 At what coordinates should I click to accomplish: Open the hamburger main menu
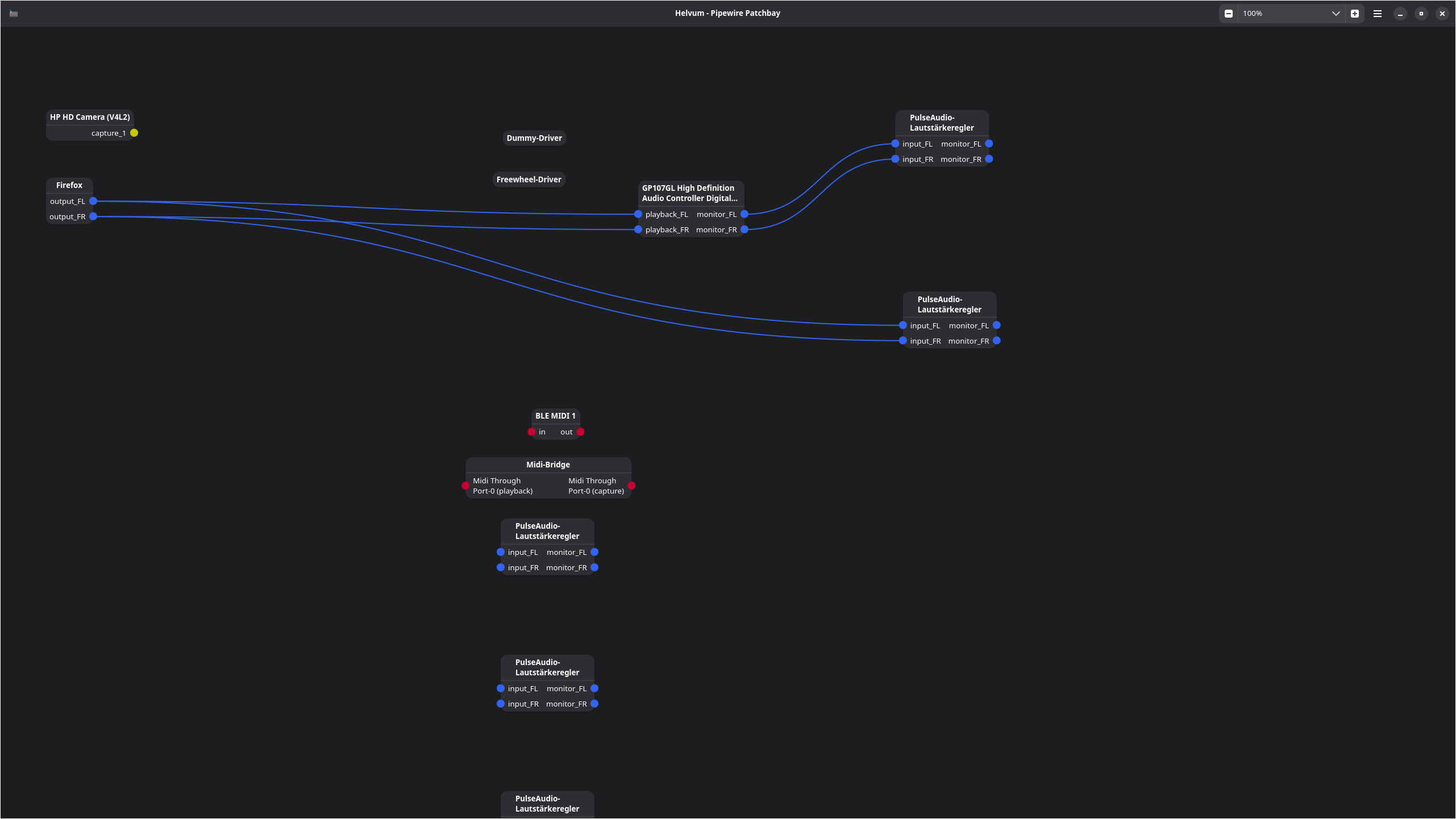1378,14
